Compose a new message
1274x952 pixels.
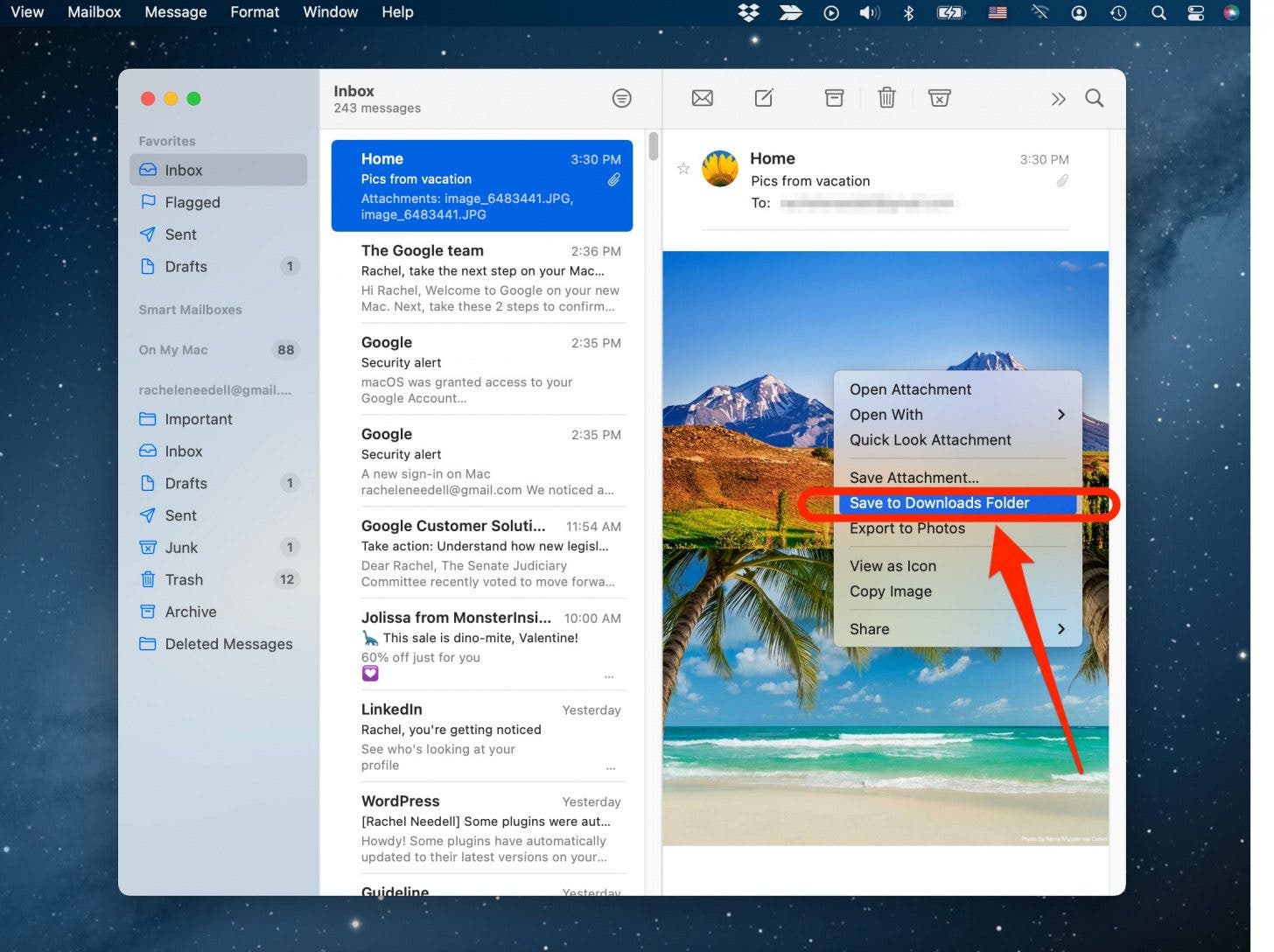[764, 98]
